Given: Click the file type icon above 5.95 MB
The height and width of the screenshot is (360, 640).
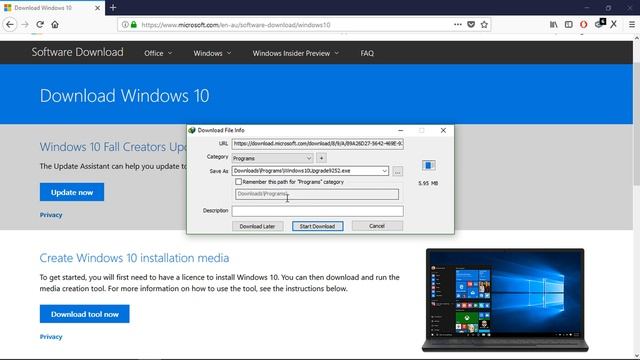Looking at the screenshot, I should (x=428, y=165).
